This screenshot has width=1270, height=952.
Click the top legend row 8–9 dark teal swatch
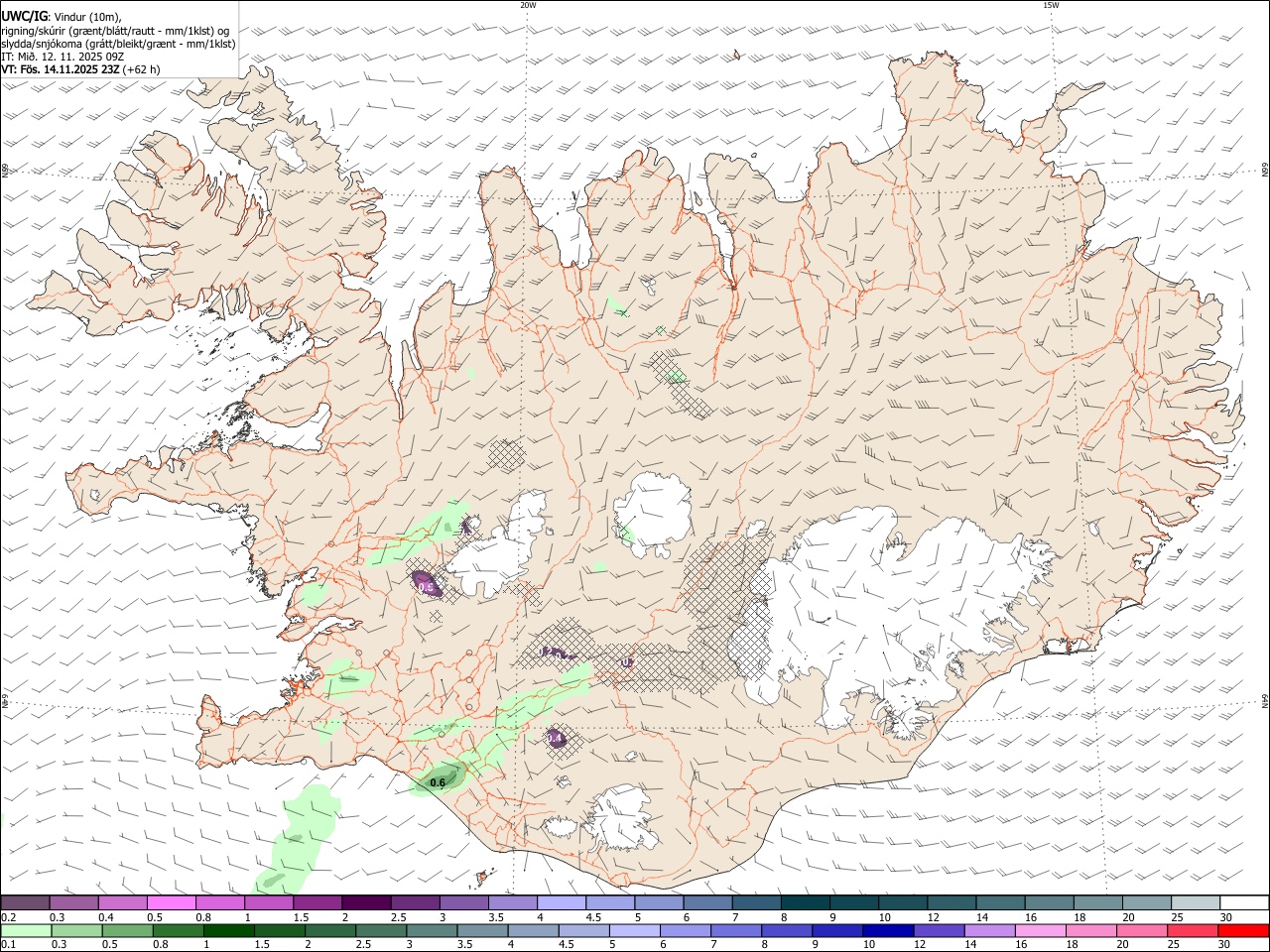point(804,902)
